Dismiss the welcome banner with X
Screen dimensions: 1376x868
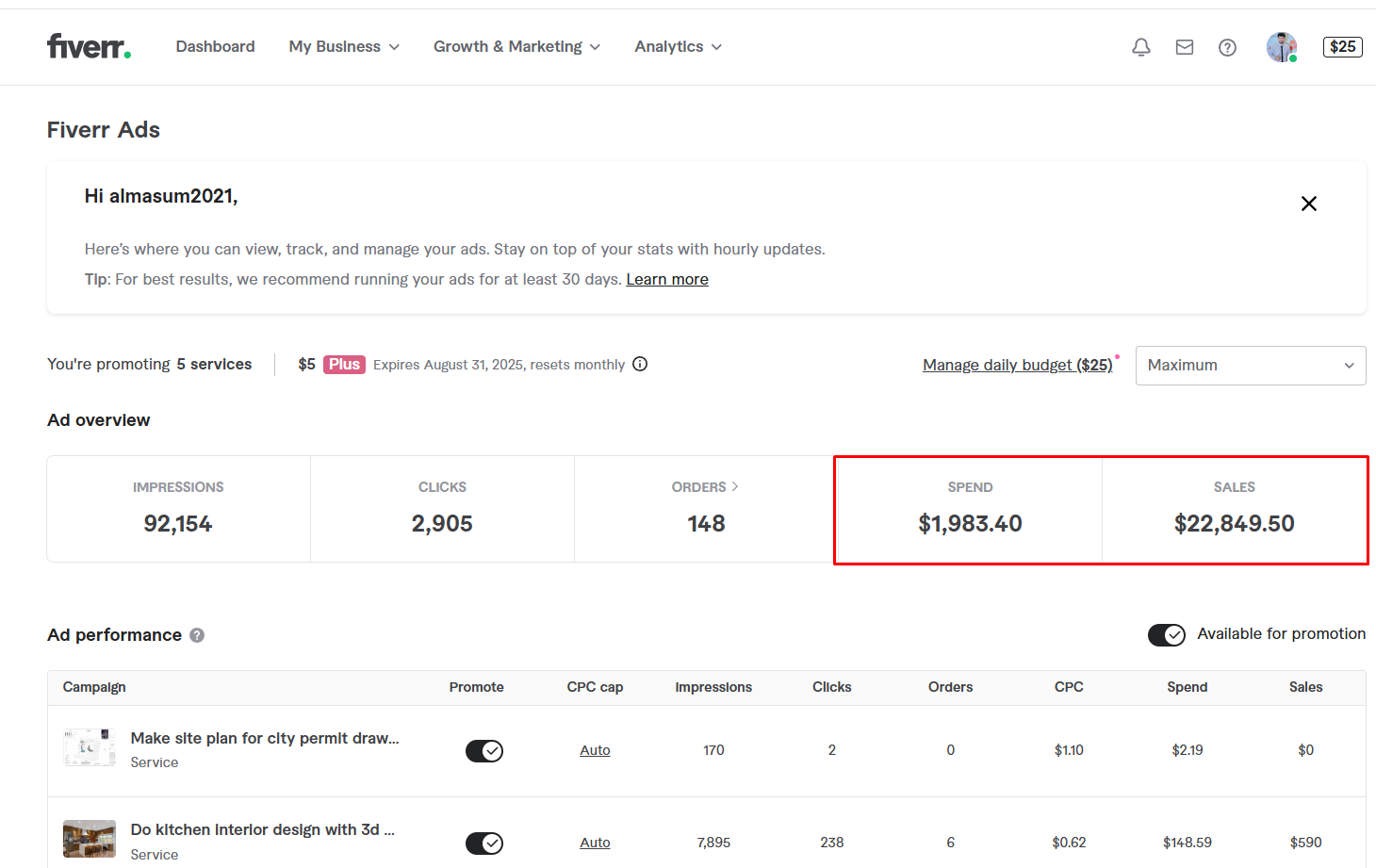point(1308,204)
